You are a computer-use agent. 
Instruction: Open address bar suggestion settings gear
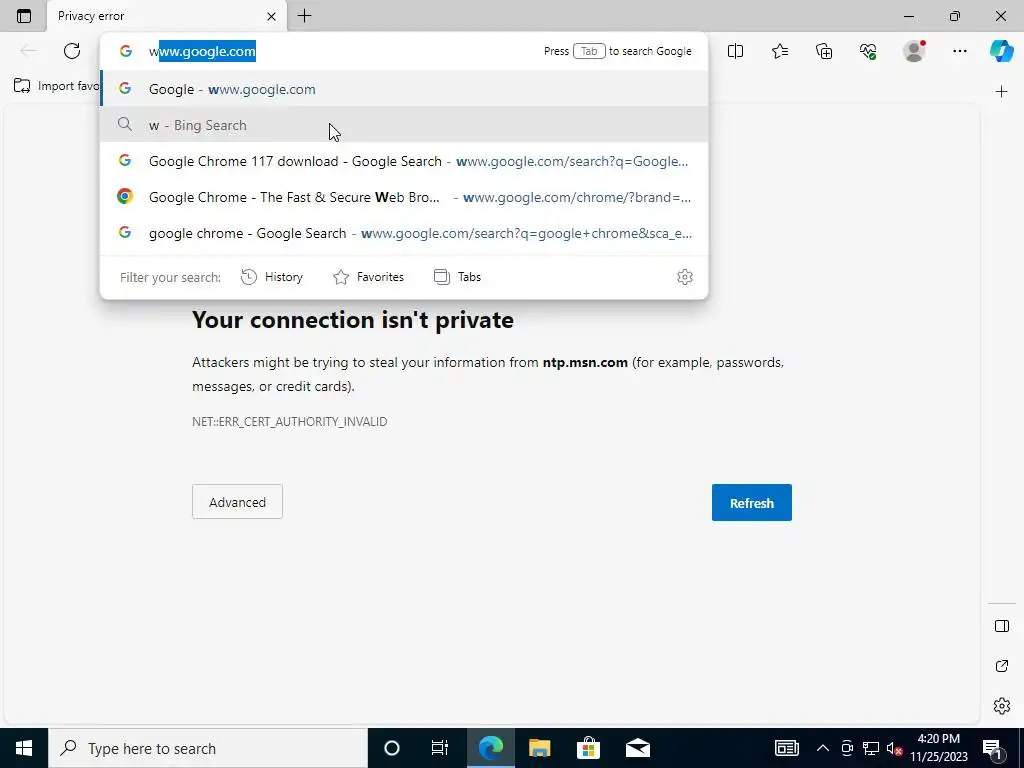(x=684, y=277)
